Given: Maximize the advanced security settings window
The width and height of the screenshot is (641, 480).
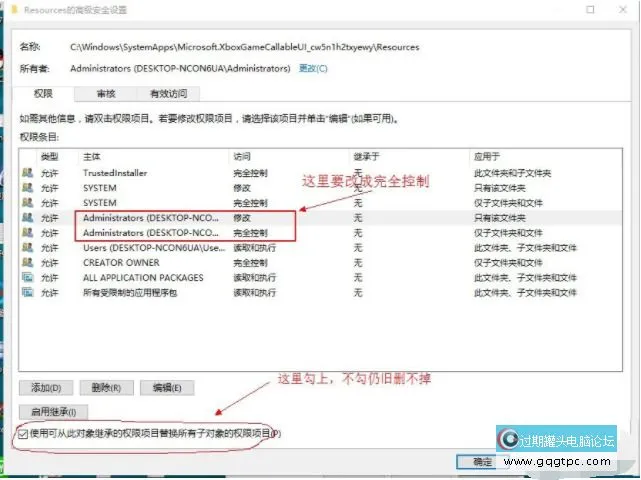Looking at the screenshot, I should click(x=590, y=9).
